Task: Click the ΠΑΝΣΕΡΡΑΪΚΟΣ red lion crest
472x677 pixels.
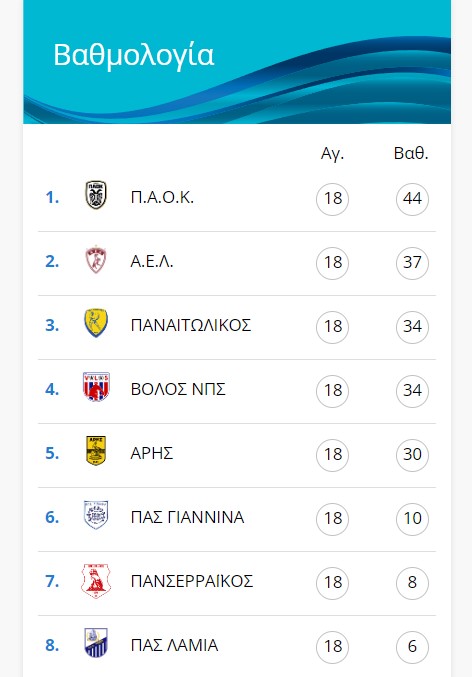Action: [96, 581]
